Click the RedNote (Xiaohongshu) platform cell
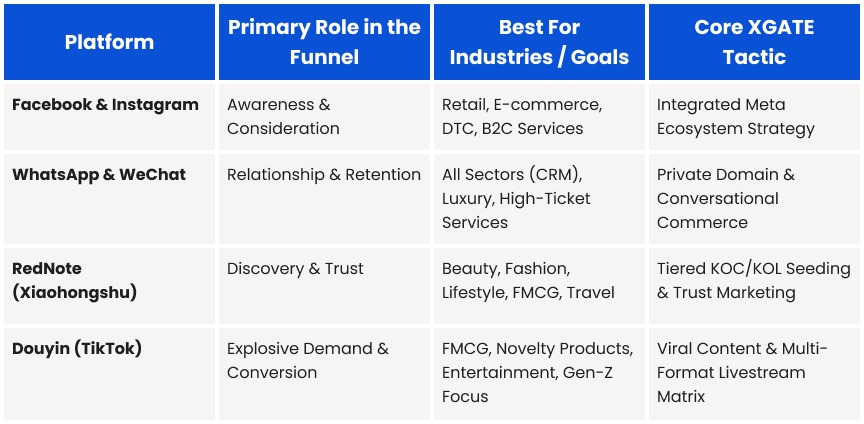This screenshot has width=864, height=424. pyautogui.click(x=76, y=281)
